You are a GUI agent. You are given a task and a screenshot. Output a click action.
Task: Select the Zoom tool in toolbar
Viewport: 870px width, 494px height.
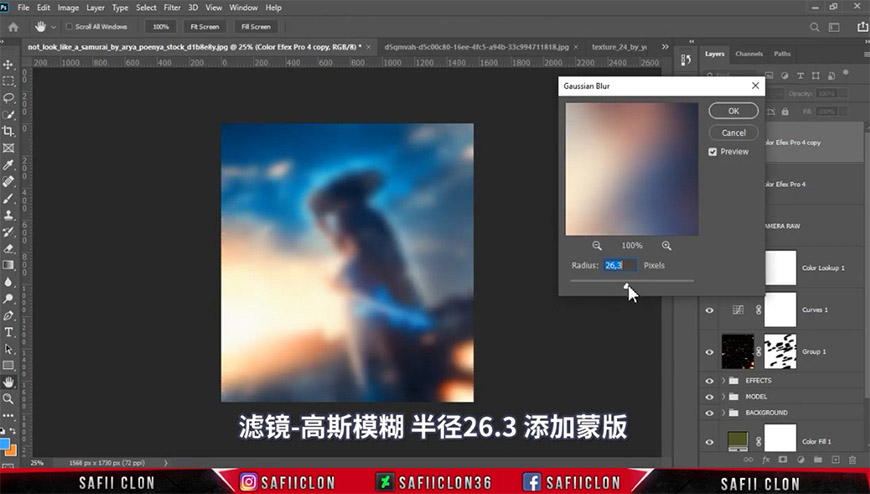tap(8, 399)
